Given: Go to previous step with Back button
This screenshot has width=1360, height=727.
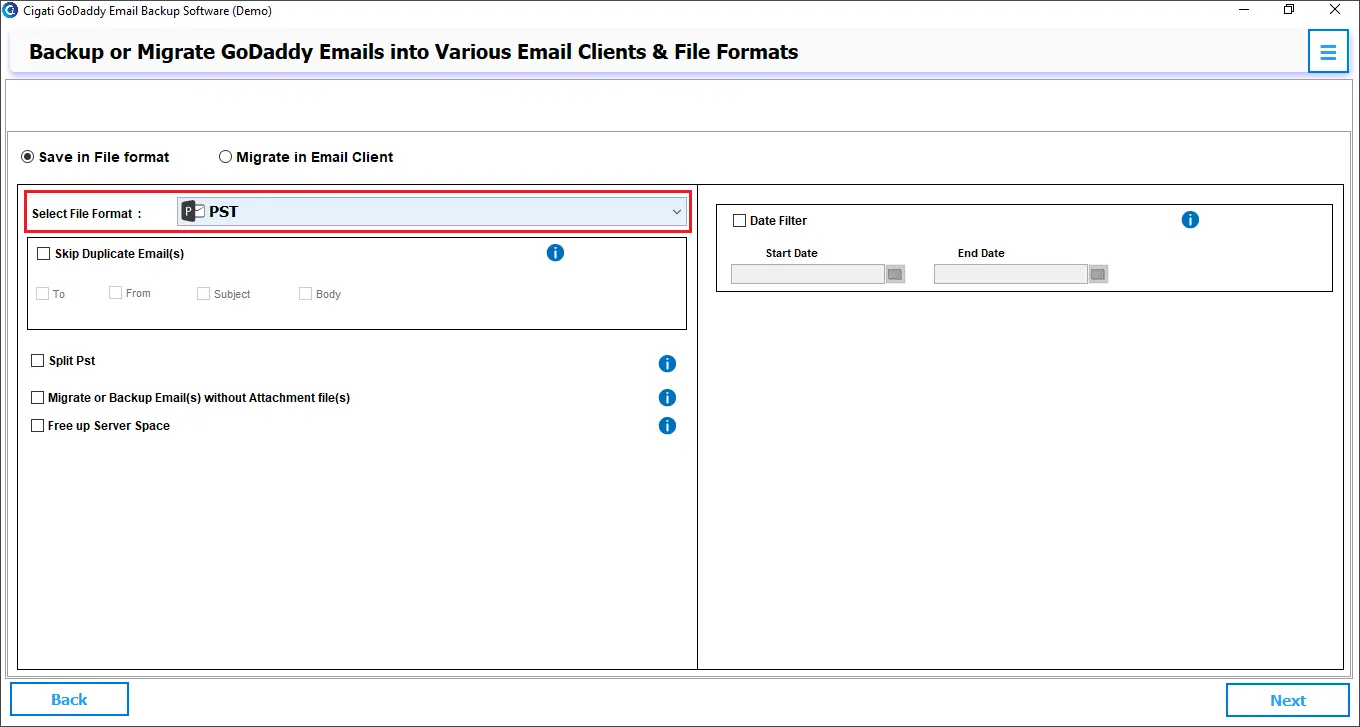Looking at the screenshot, I should [69, 699].
